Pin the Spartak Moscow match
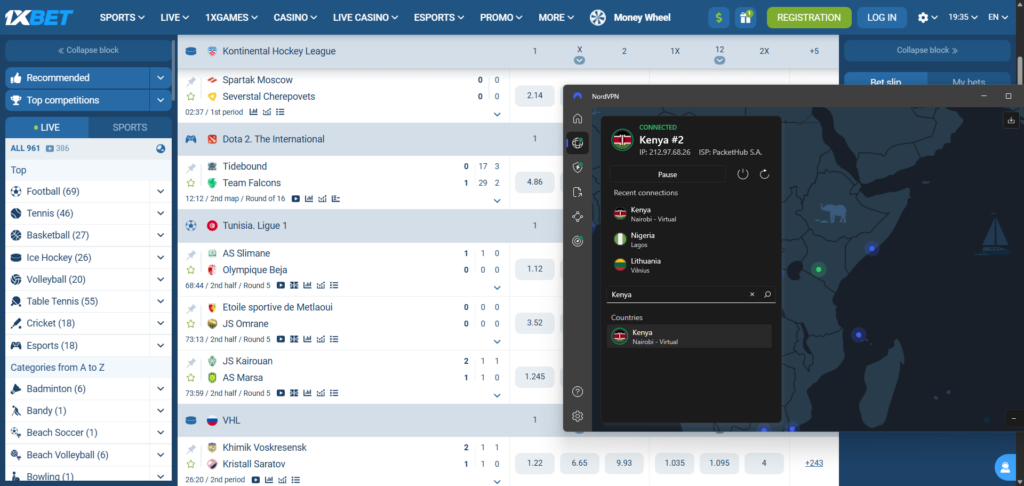 click(x=191, y=81)
